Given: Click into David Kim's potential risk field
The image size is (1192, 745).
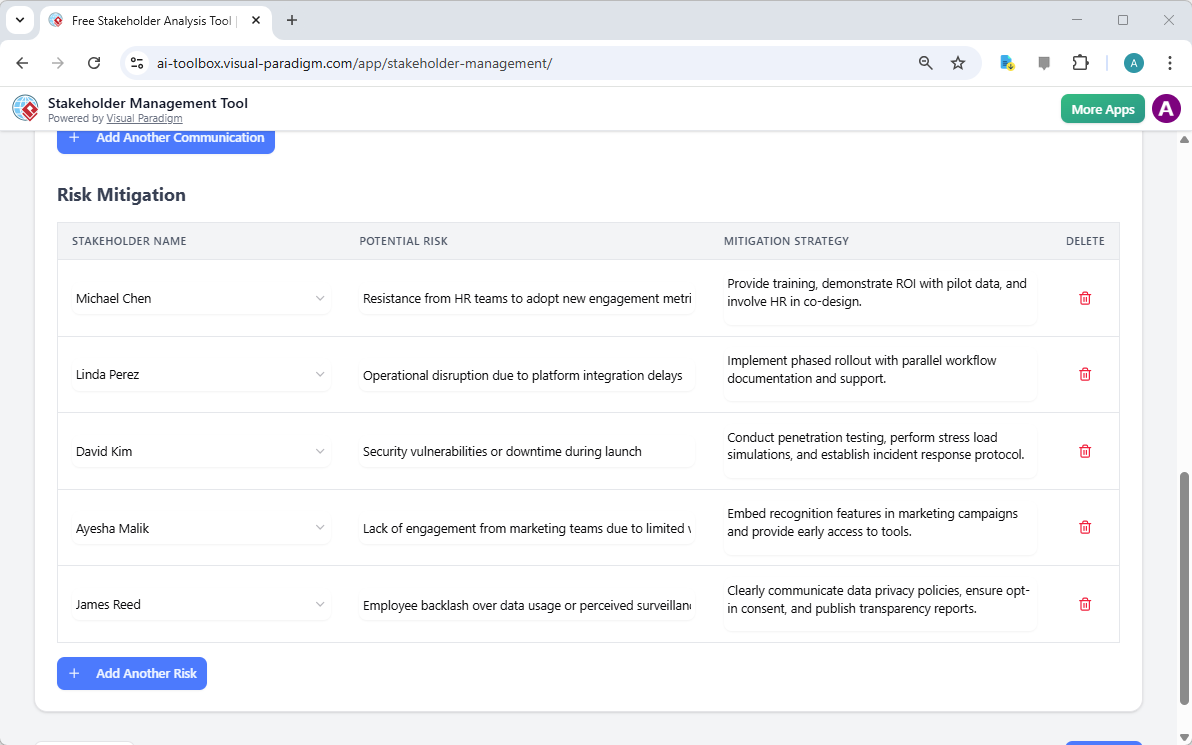Looking at the screenshot, I should tap(525, 451).
